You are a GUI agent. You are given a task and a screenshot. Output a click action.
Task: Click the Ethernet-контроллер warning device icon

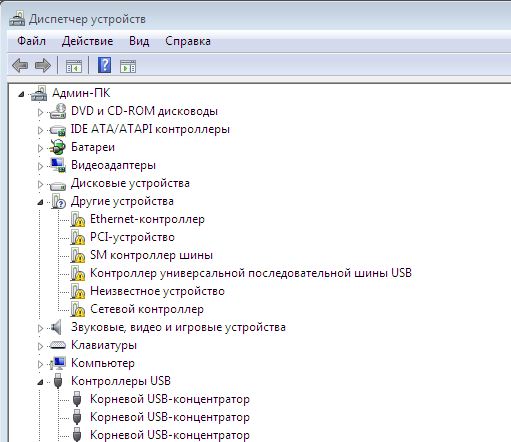click(x=78, y=219)
